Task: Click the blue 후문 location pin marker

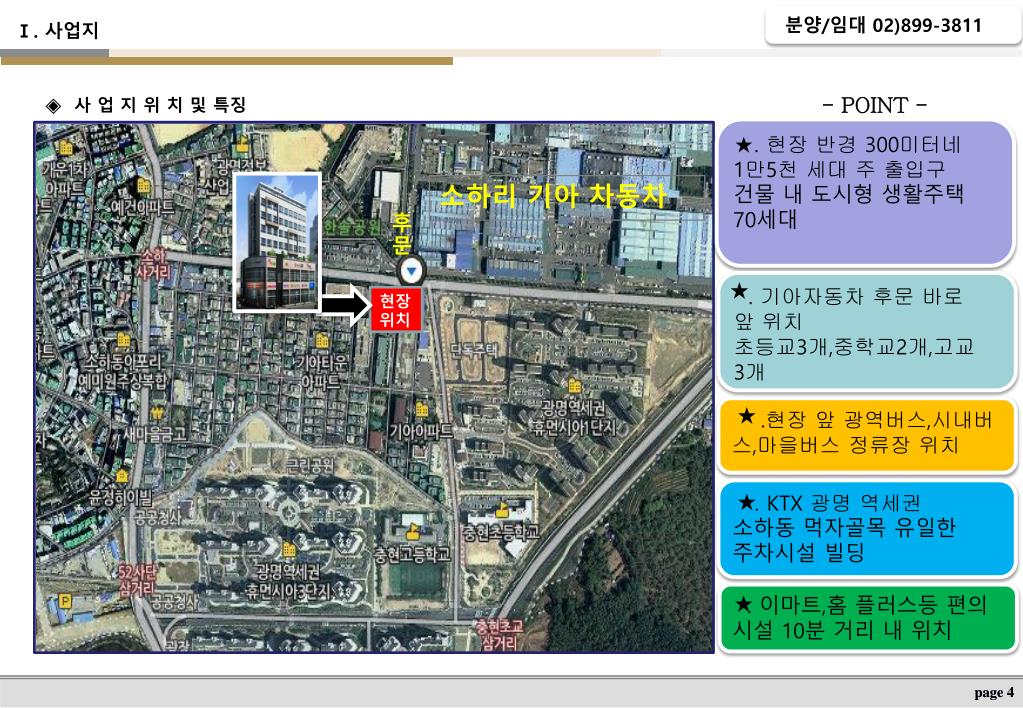Action: pyautogui.click(x=412, y=270)
